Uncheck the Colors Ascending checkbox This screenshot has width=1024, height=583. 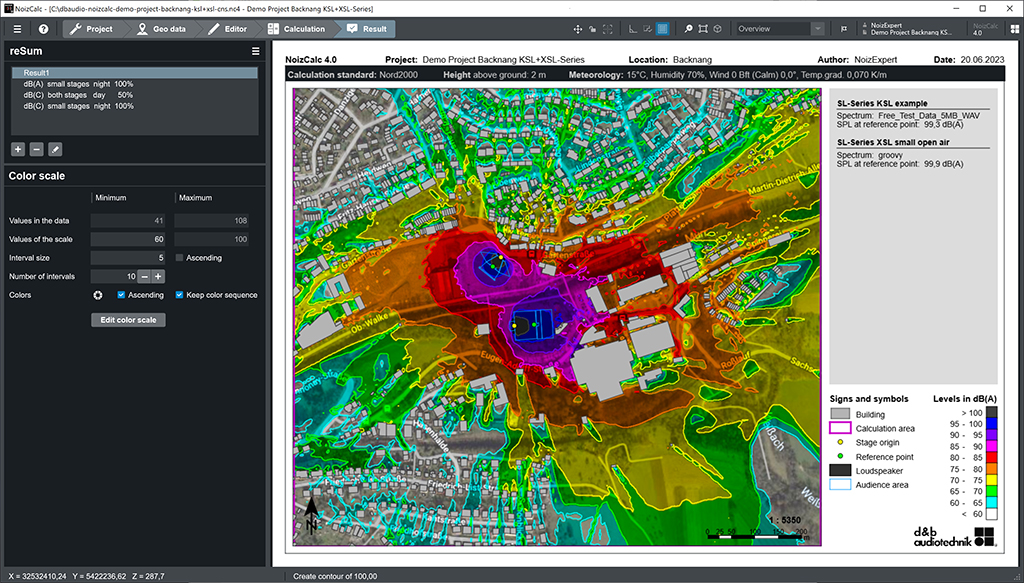pyautogui.click(x=121, y=295)
